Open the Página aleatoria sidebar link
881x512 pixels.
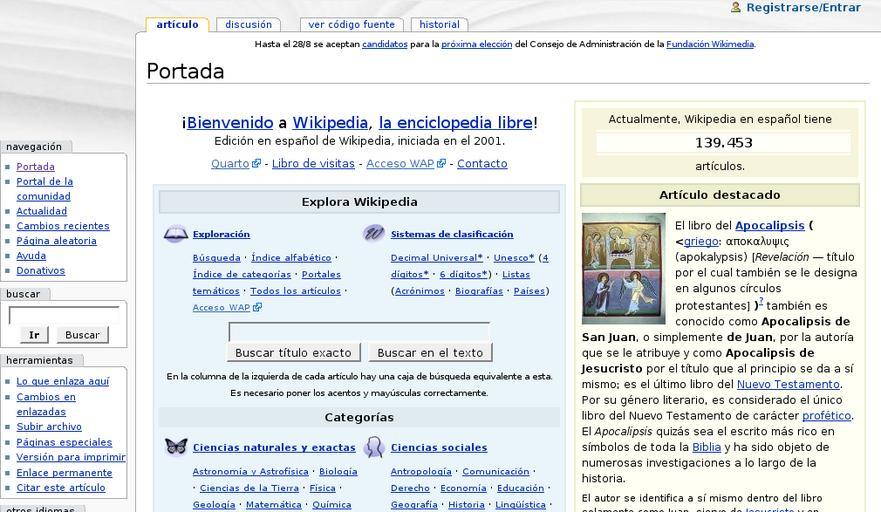pos(56,241)
